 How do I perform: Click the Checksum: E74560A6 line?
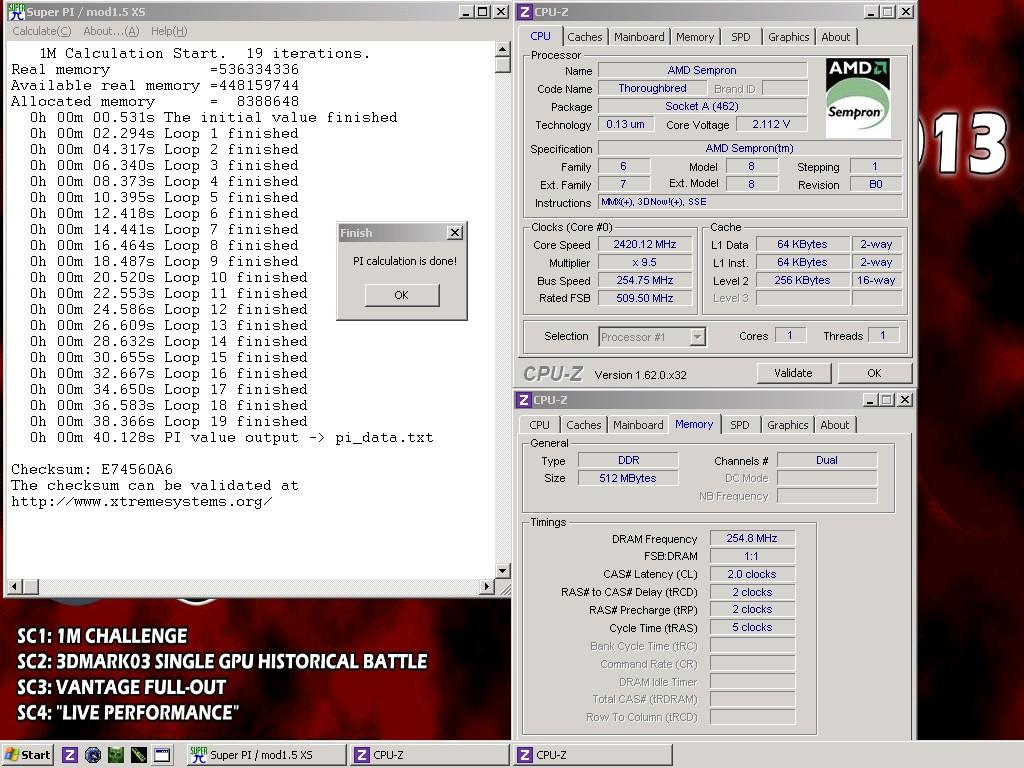point(92,470)
